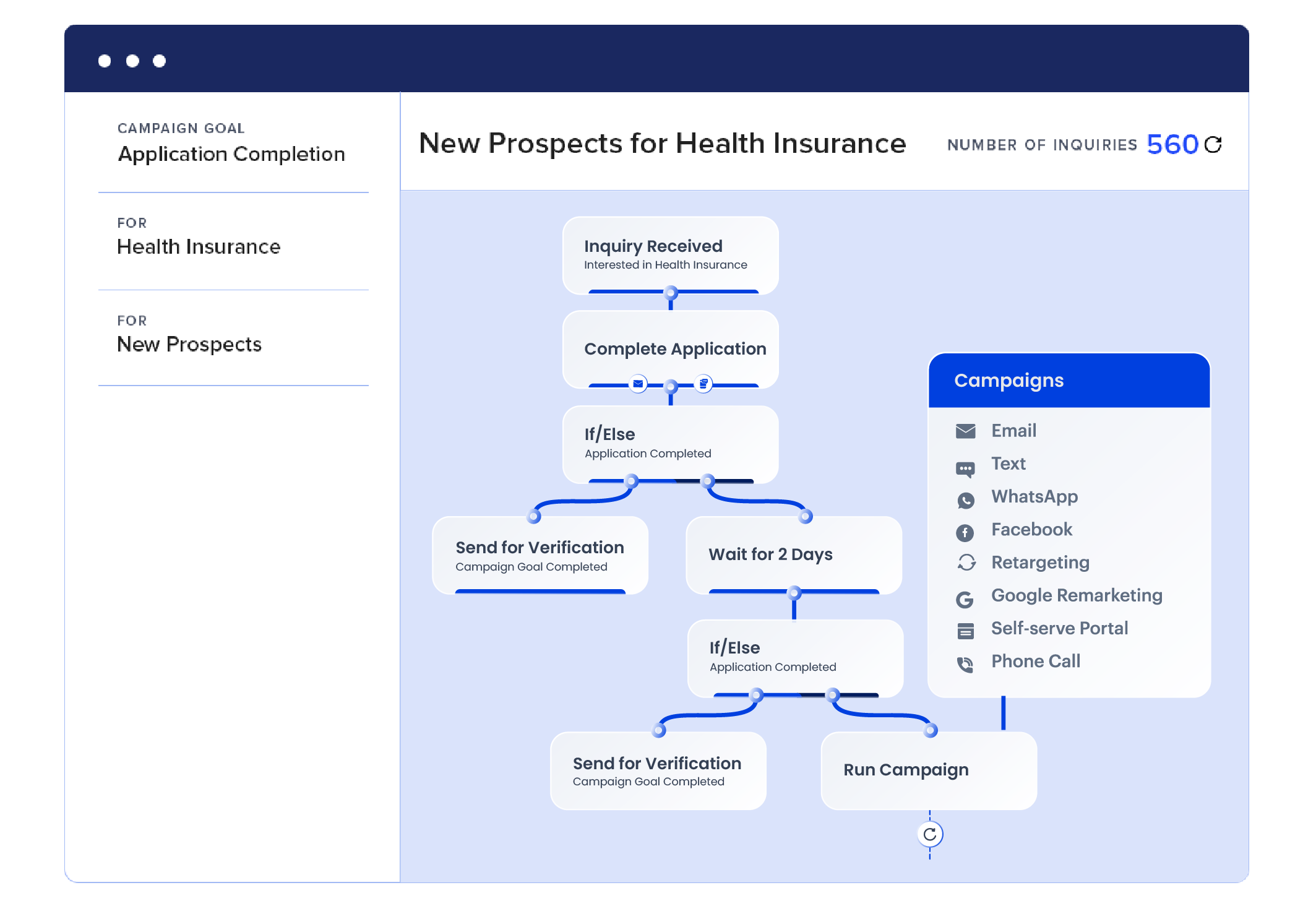Click the New Prospects for Health Insurance title

click(663, 143)
